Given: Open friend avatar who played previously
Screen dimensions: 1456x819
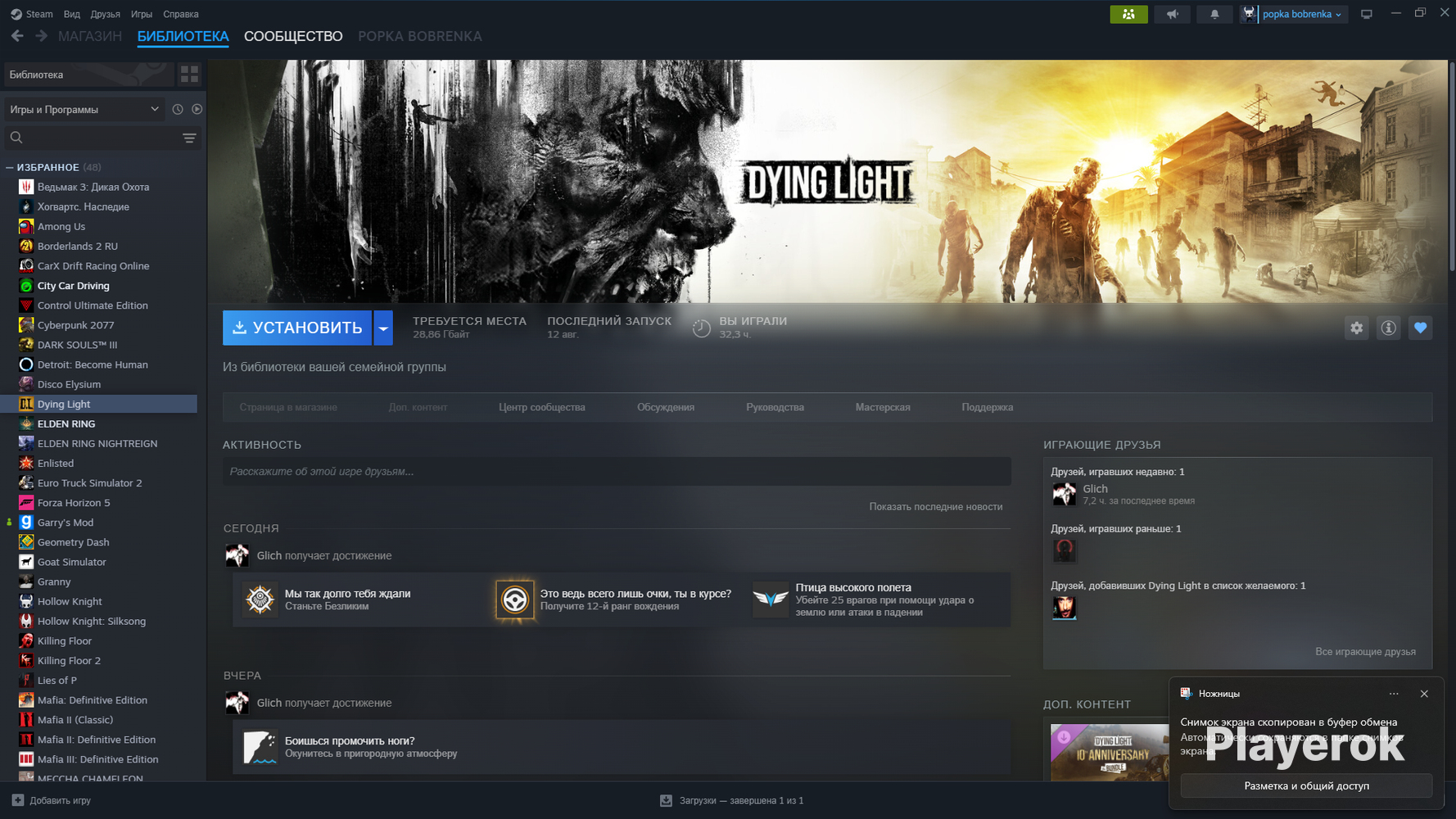Looking at the screenshot, I should click(1065, 550).
